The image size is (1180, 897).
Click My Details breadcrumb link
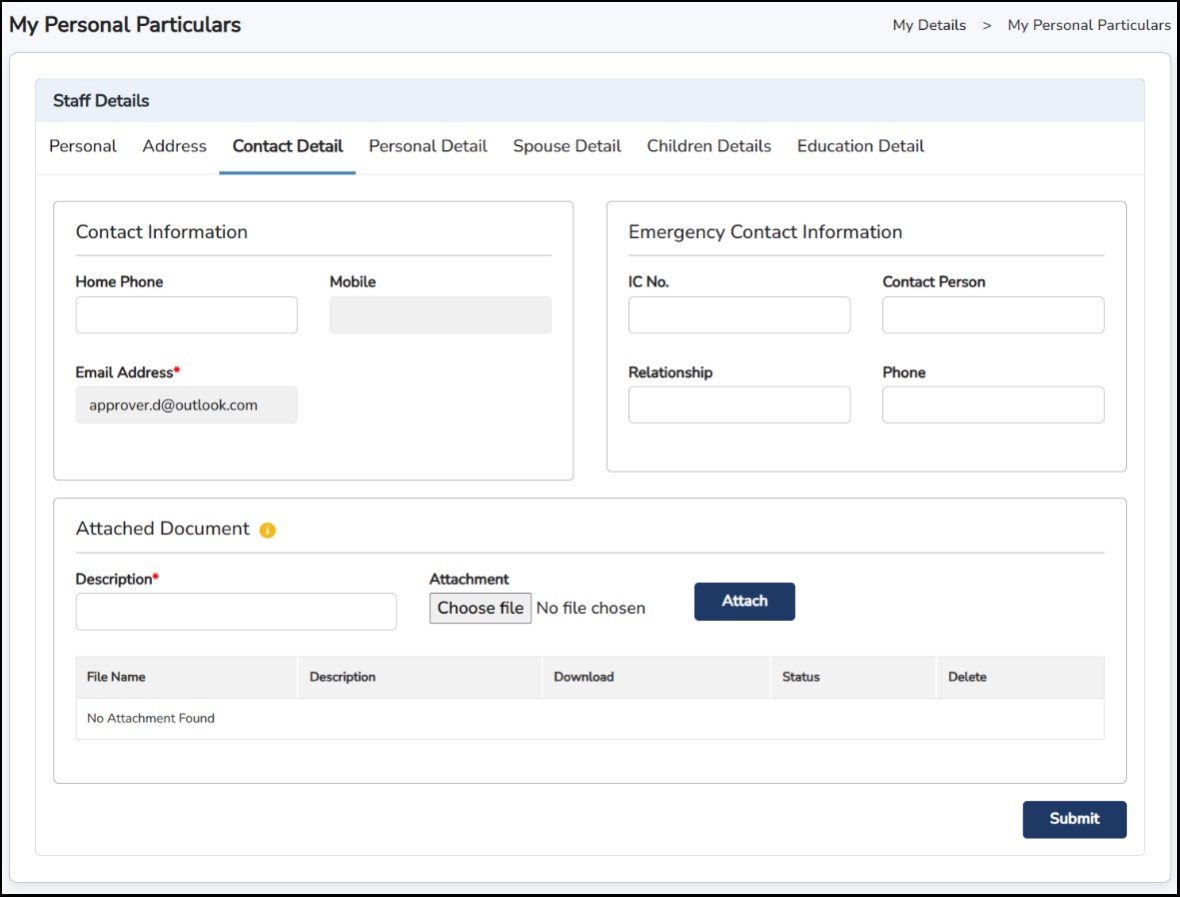[929, 25]
